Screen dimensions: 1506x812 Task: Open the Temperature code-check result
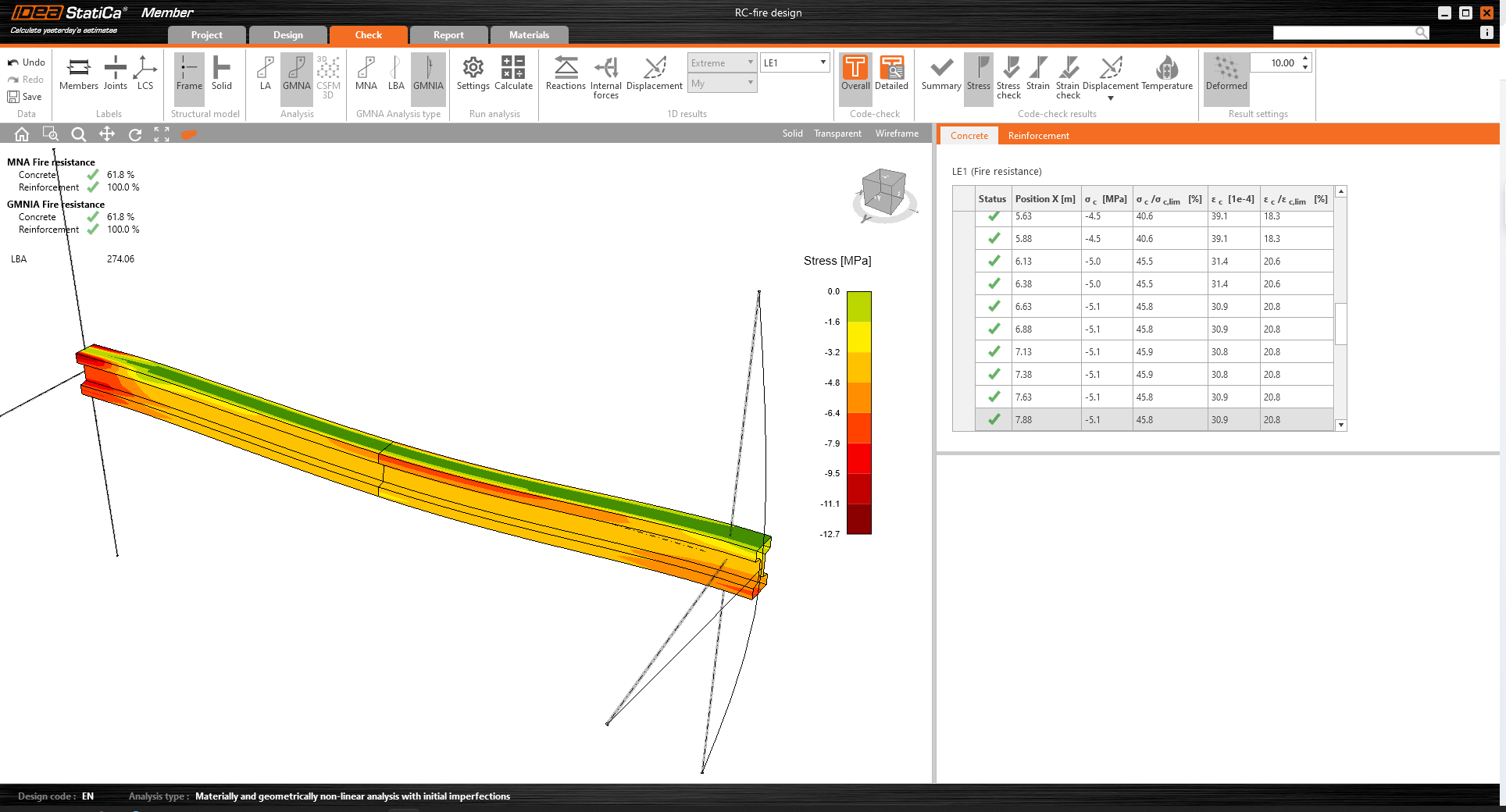(x=1166, y=73)
